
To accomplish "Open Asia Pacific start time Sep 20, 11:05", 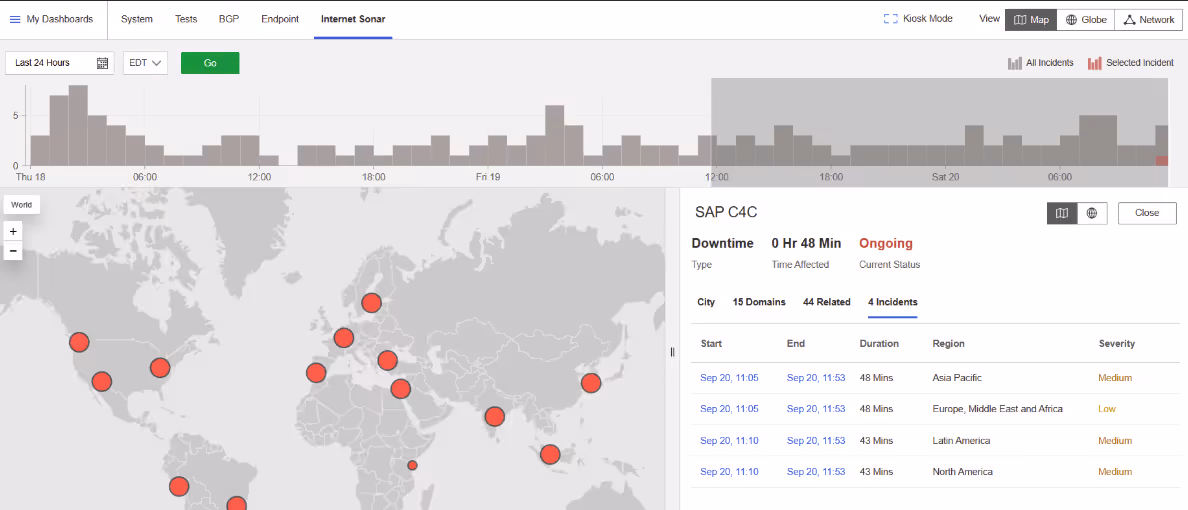I will [x=729, y=377].
